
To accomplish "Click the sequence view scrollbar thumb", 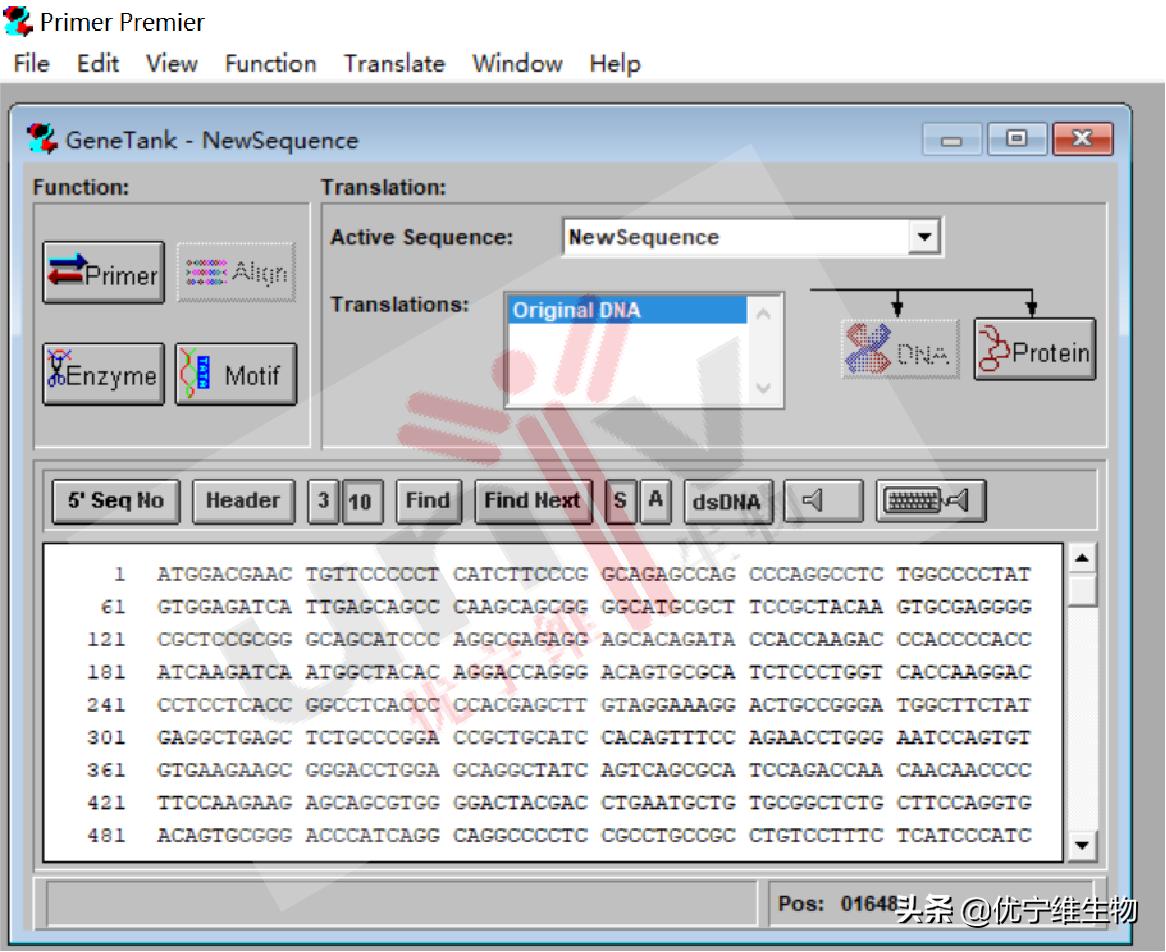I will pyautogui.click(x=1083, y=591).
